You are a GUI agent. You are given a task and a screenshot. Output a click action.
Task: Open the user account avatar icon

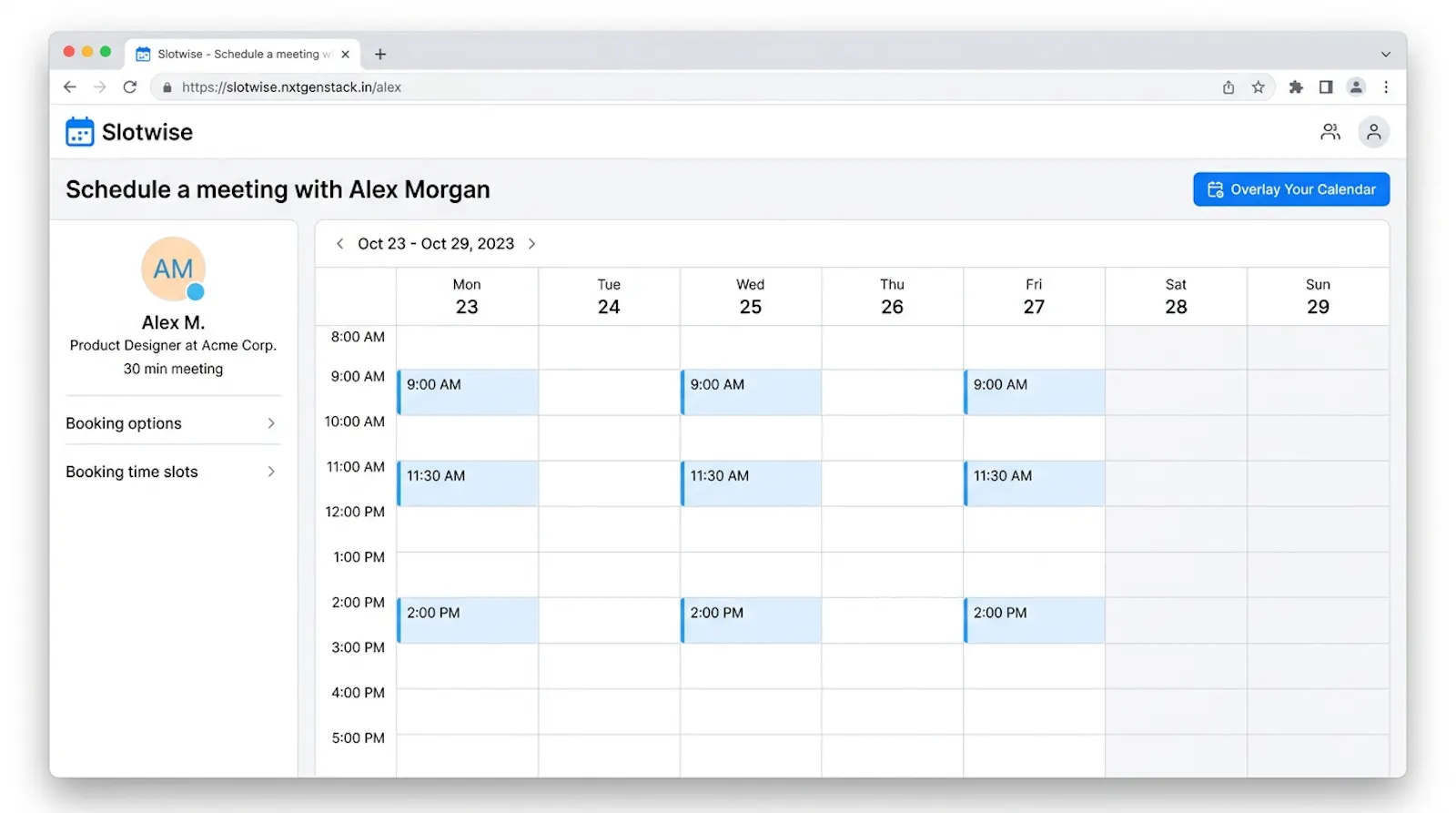1373,132
